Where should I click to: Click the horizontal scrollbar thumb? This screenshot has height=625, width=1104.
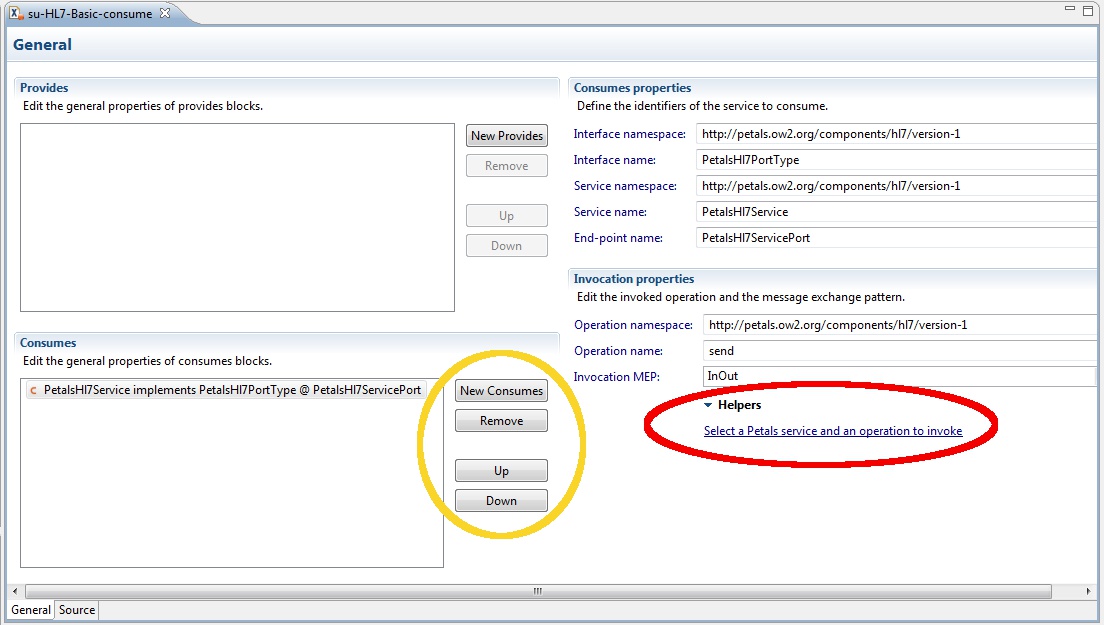537,591
